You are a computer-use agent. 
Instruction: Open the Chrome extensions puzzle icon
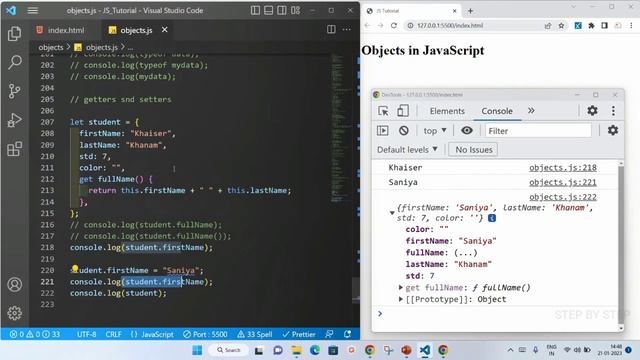coord(591,25)
